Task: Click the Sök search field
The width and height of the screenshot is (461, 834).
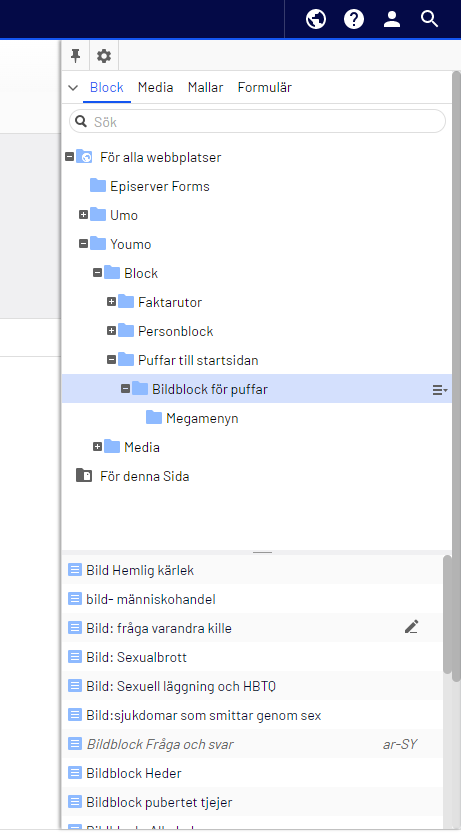Action: click(x=257, y=121)
